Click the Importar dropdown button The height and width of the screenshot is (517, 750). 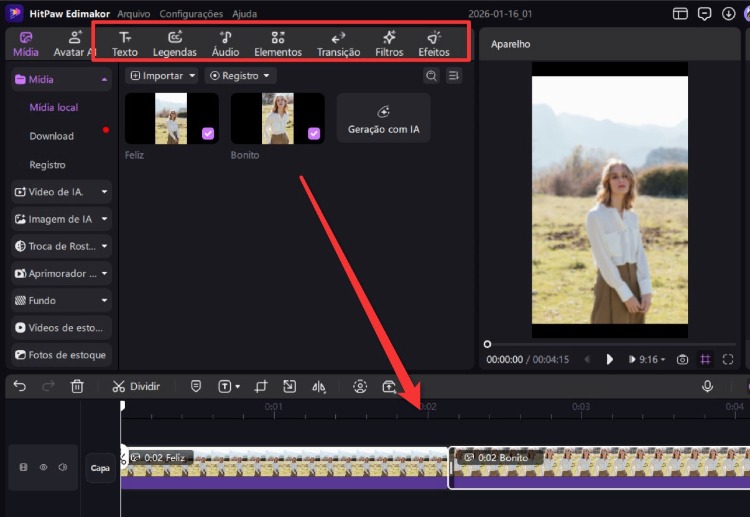point(162,76)
